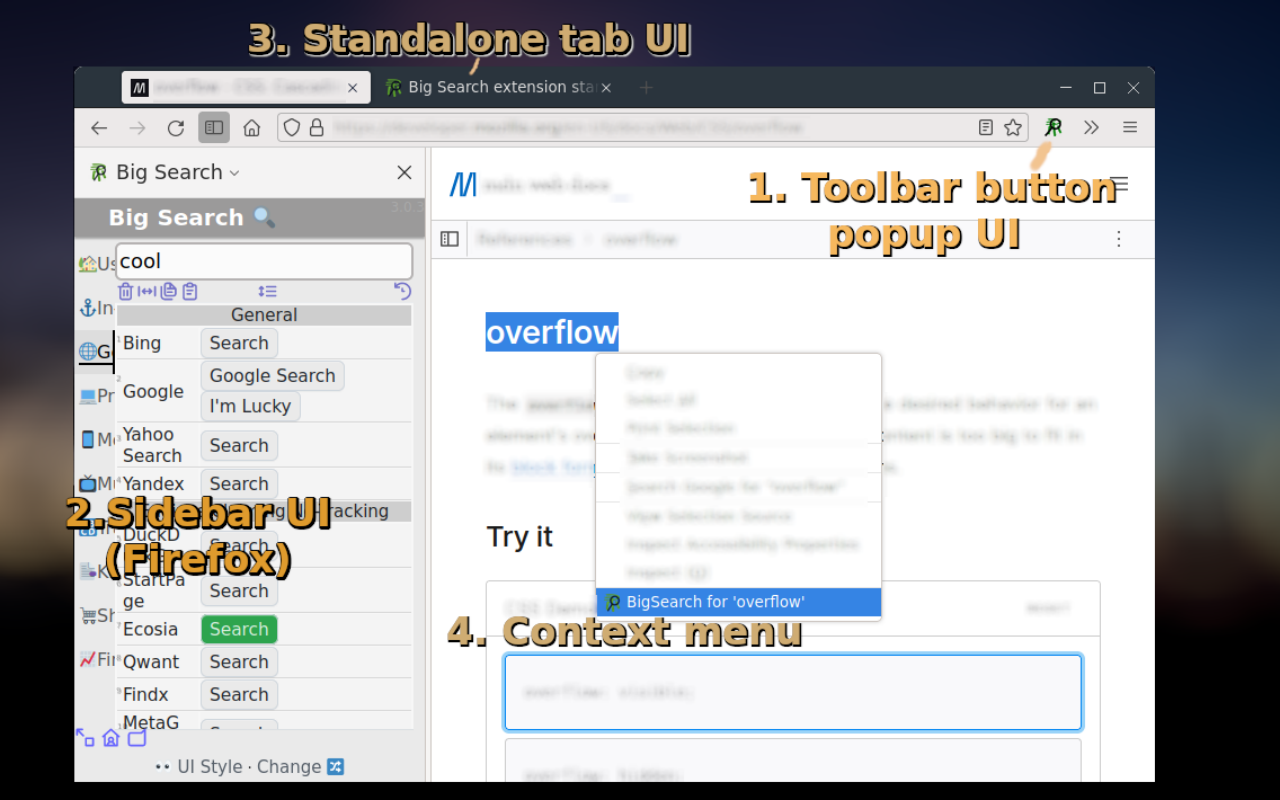Click the 'Google Search' button
This screenshot has height=800, width=1280.
tap(272, 376)
